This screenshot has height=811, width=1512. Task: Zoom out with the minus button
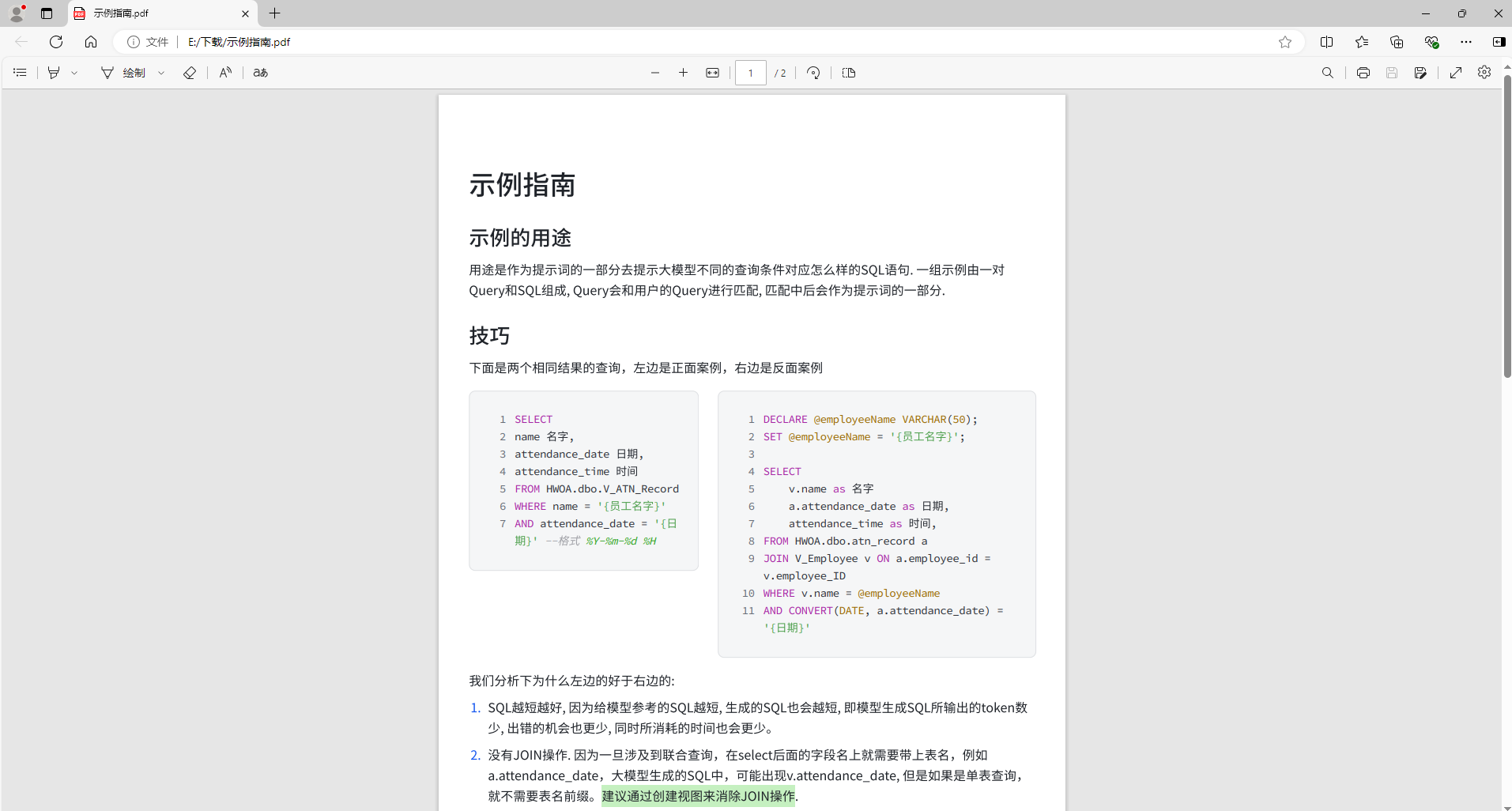click(x=655, y=73)
